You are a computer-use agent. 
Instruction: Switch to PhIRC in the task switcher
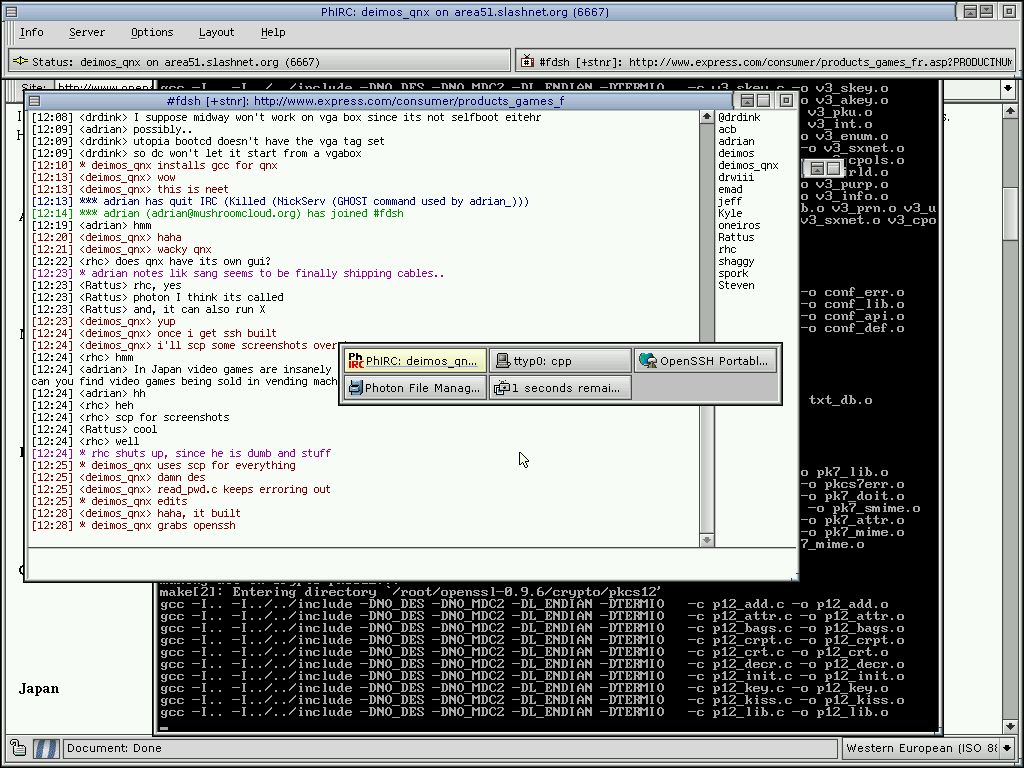[x=414, y=361]
